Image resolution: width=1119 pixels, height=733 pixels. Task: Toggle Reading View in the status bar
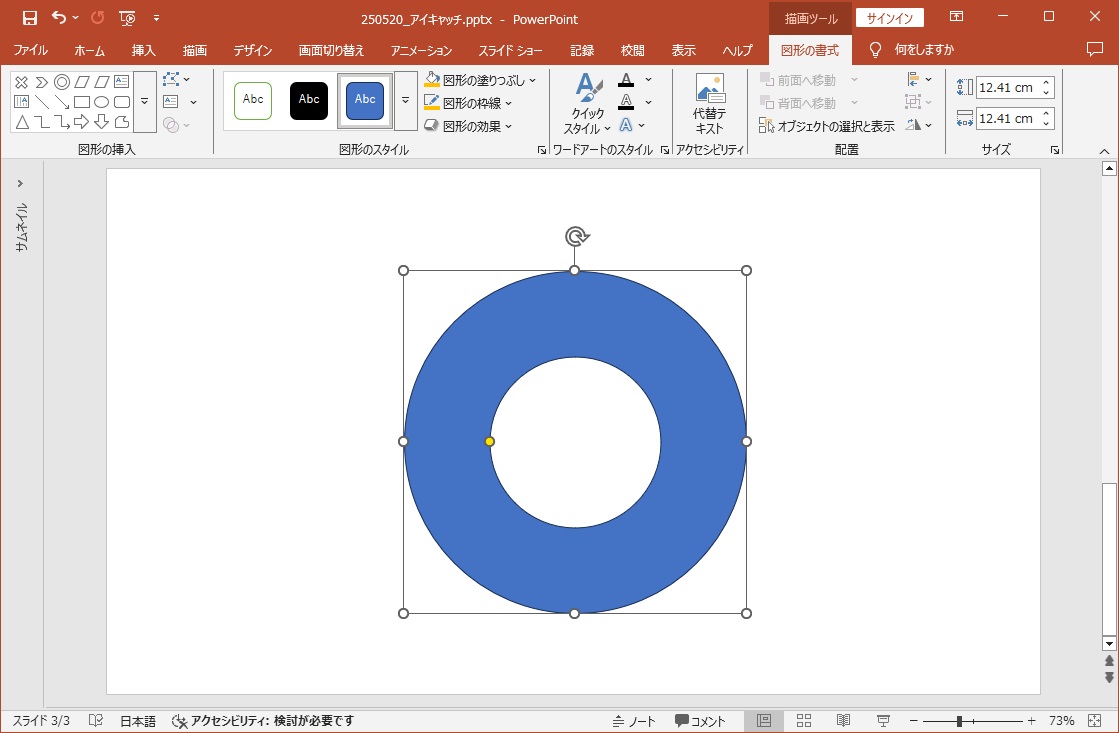[843, 721]
